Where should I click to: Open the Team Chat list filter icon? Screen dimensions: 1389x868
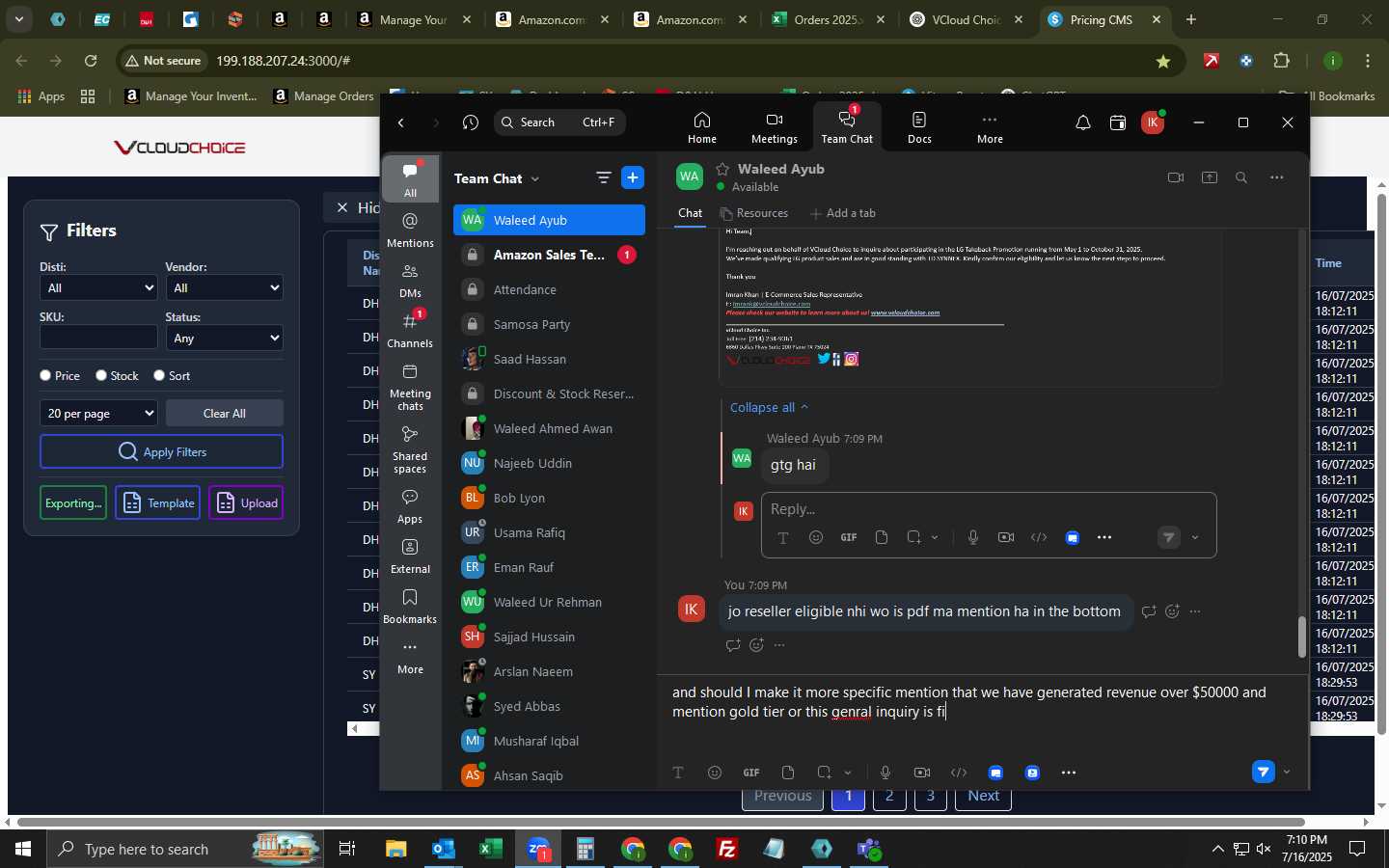pos(604,177)
